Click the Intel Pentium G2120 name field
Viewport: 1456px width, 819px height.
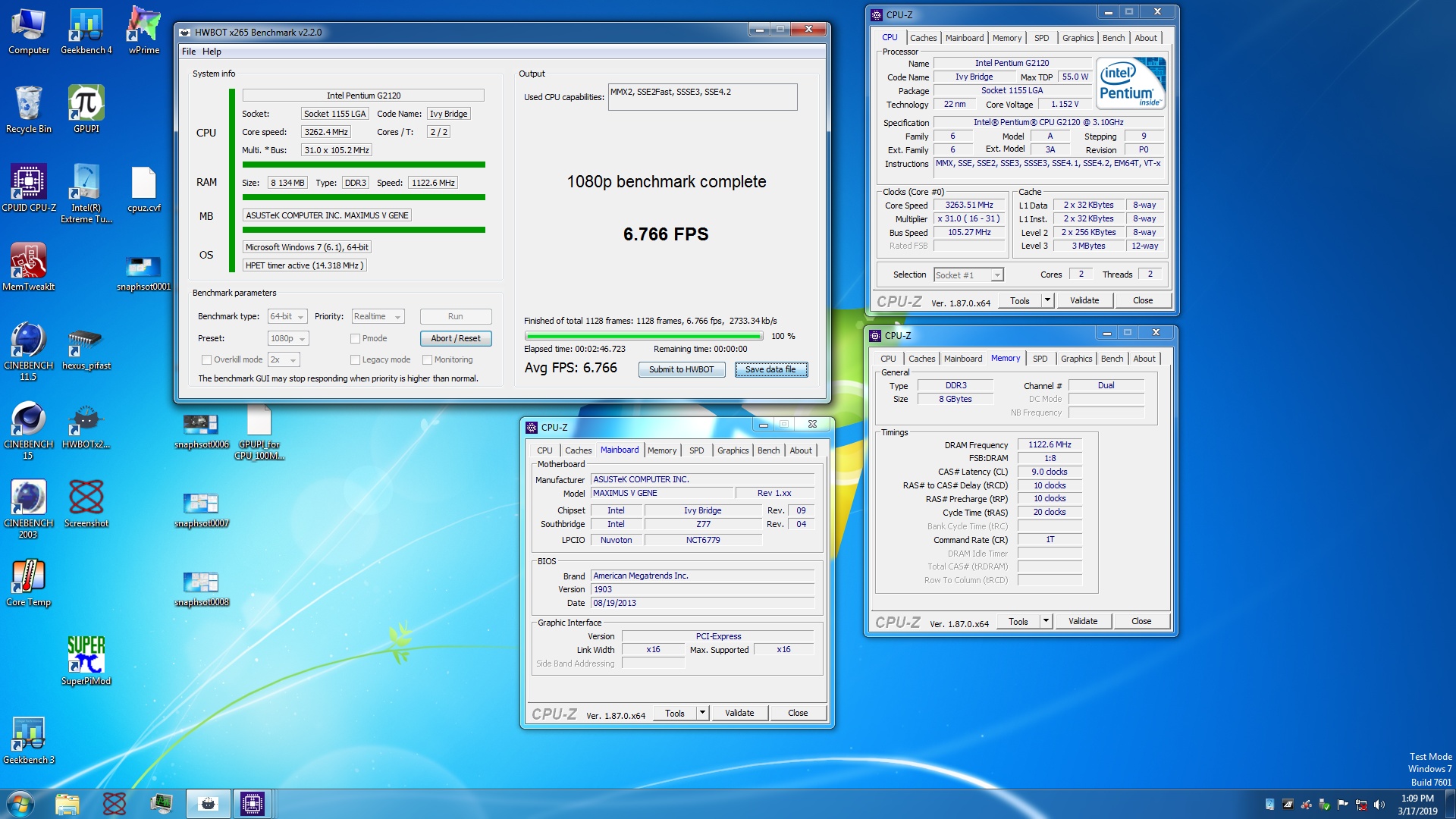tap(363, 96)
